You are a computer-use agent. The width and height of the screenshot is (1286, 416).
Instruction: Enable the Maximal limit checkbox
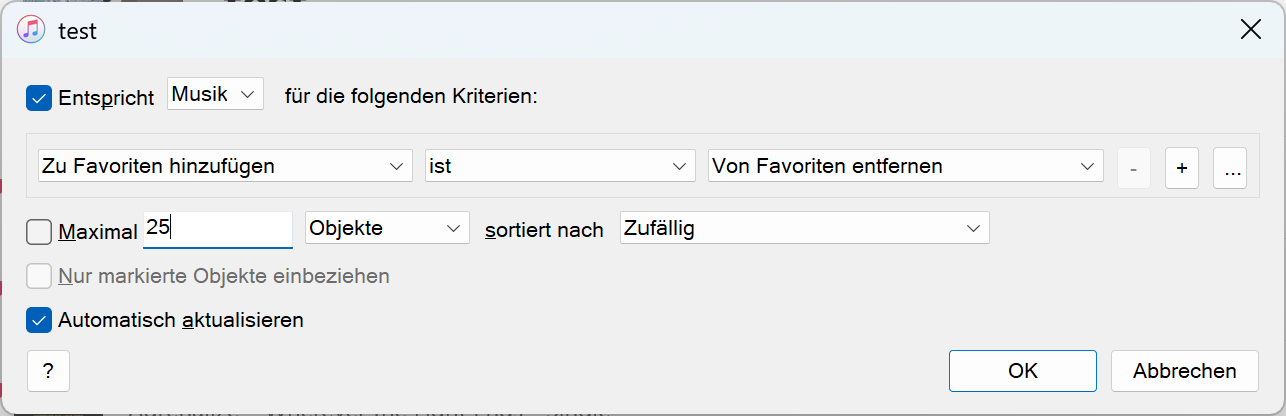[39, 231]
